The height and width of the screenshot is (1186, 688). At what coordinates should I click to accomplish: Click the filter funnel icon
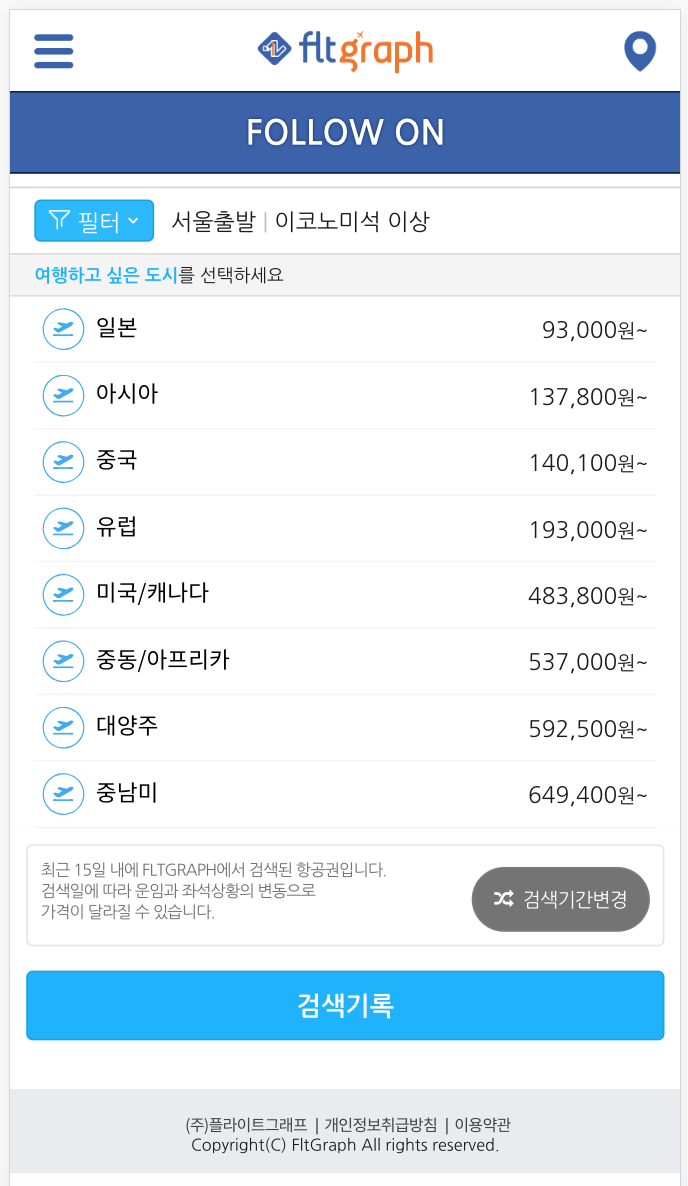tap(58, 220)
